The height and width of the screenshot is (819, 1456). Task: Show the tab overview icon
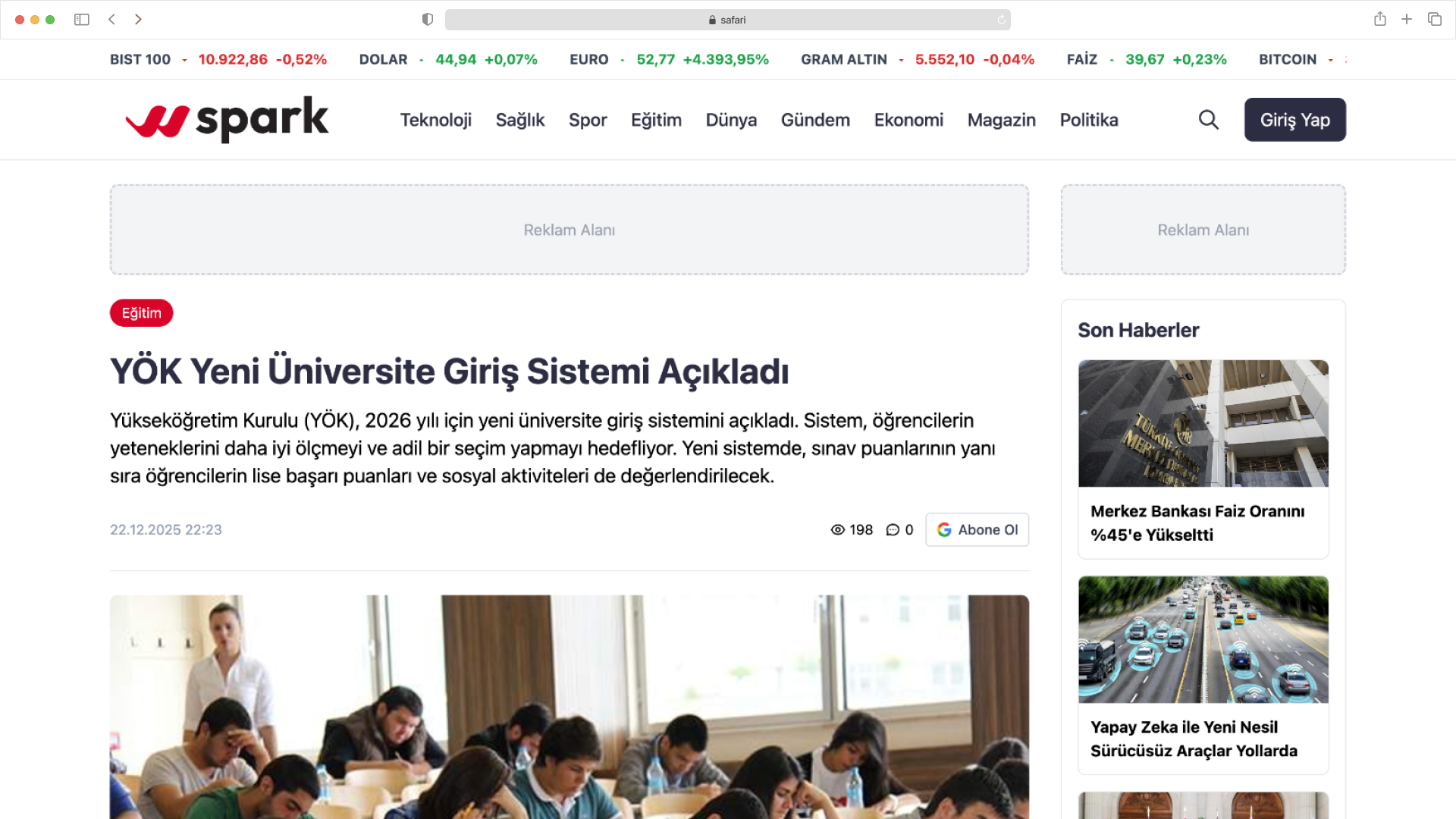click(1435, 19)
